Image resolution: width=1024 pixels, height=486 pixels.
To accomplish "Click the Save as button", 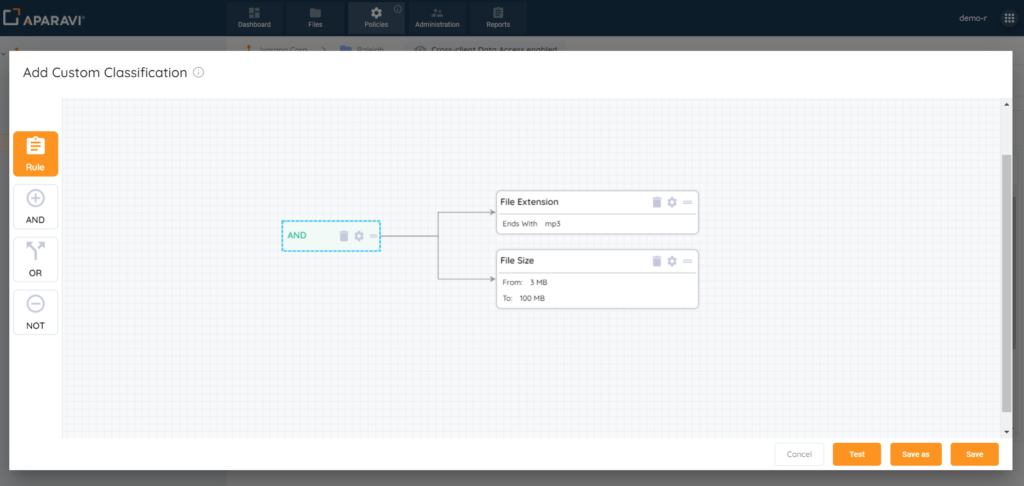I will (915, 454).
